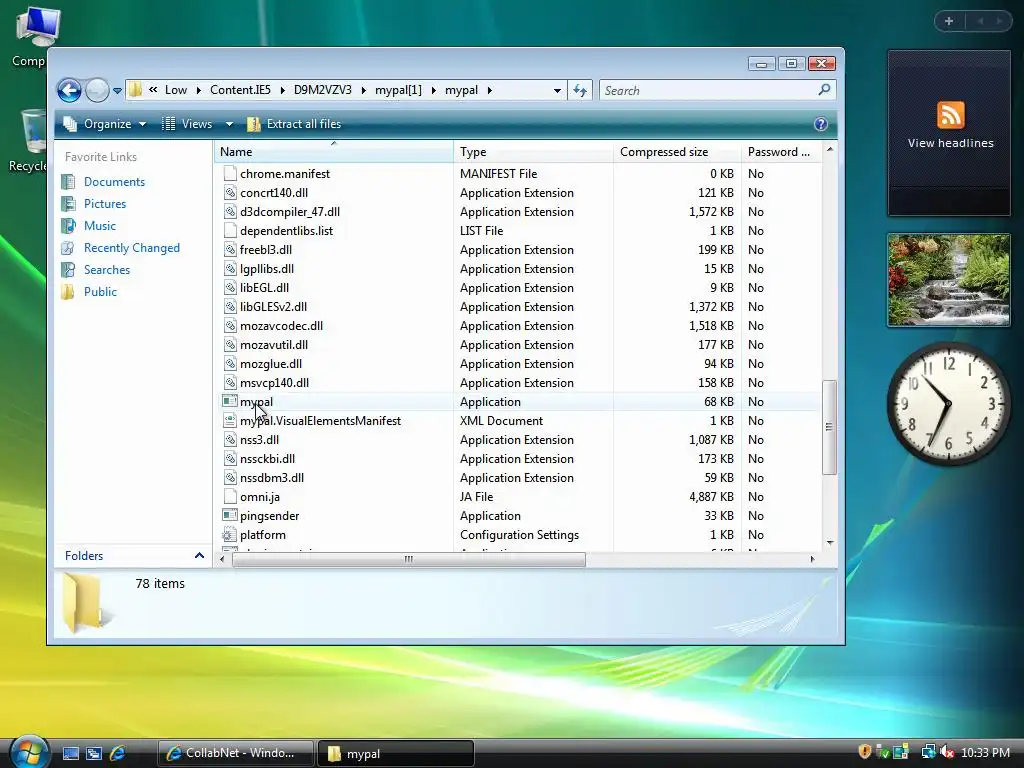Refresh the folder view
This screenshot has height=768, width=1024.
580,90
